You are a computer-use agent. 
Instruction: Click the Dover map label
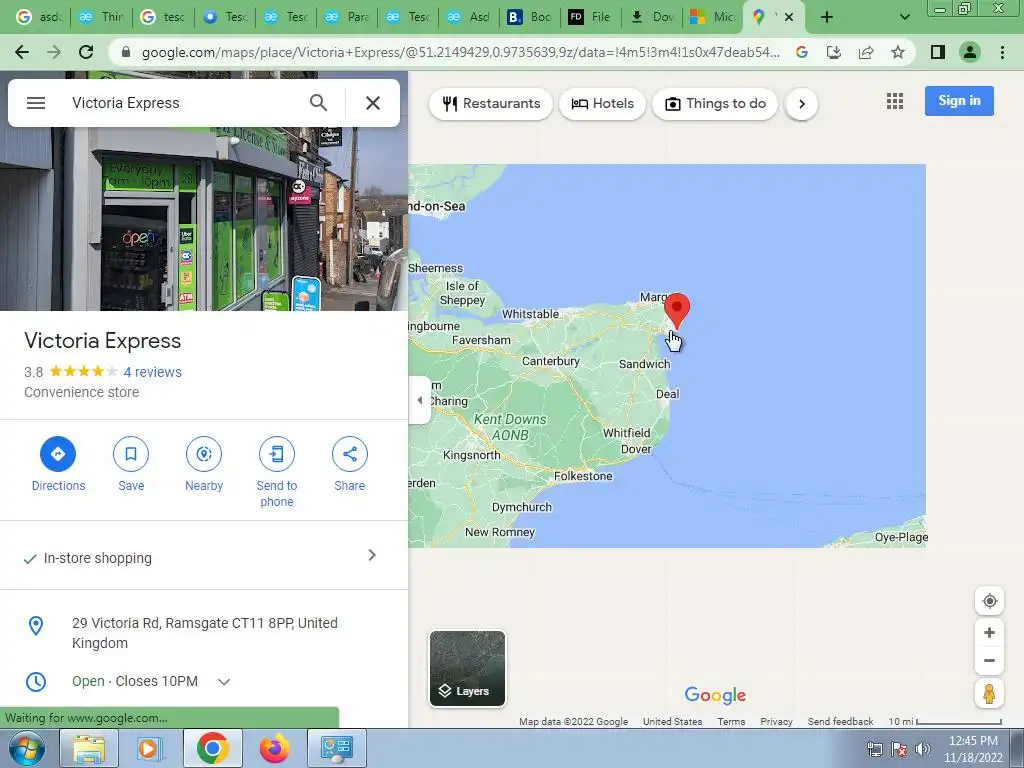point(636,449)
